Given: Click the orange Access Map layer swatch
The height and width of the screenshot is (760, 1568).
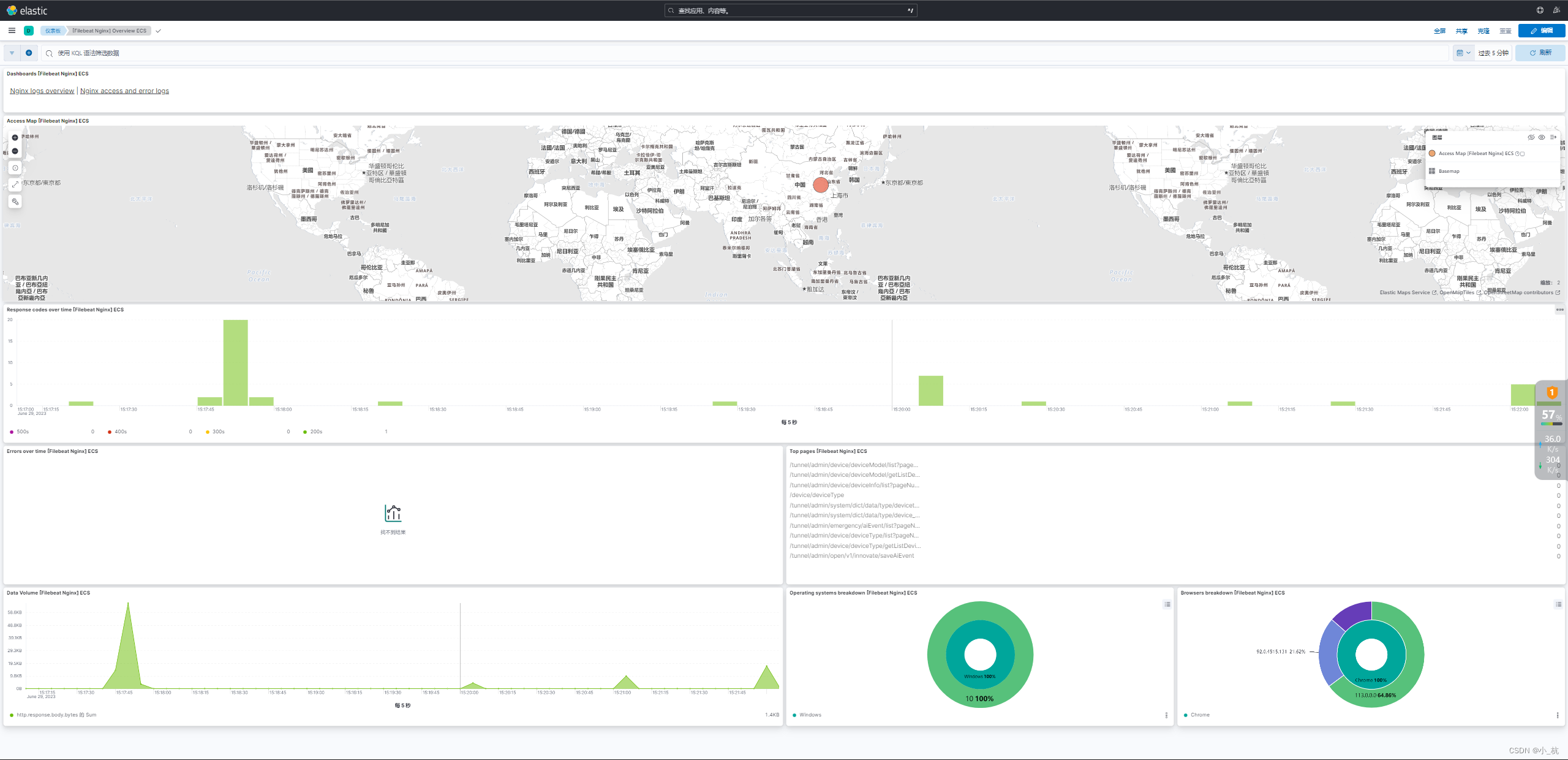Looking at the screenshot, I should [x=1432, y=153].
